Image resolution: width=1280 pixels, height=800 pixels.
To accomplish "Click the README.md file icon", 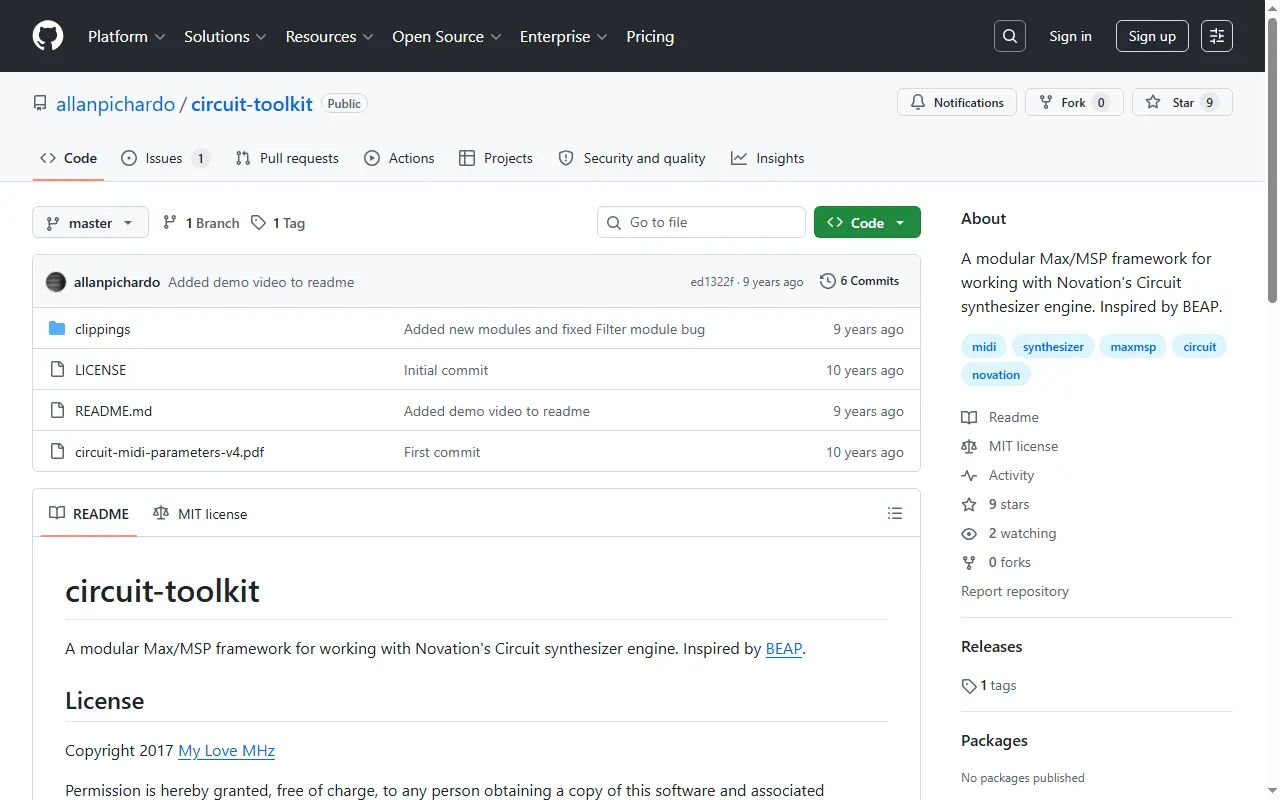I will [x=57, y=411].
